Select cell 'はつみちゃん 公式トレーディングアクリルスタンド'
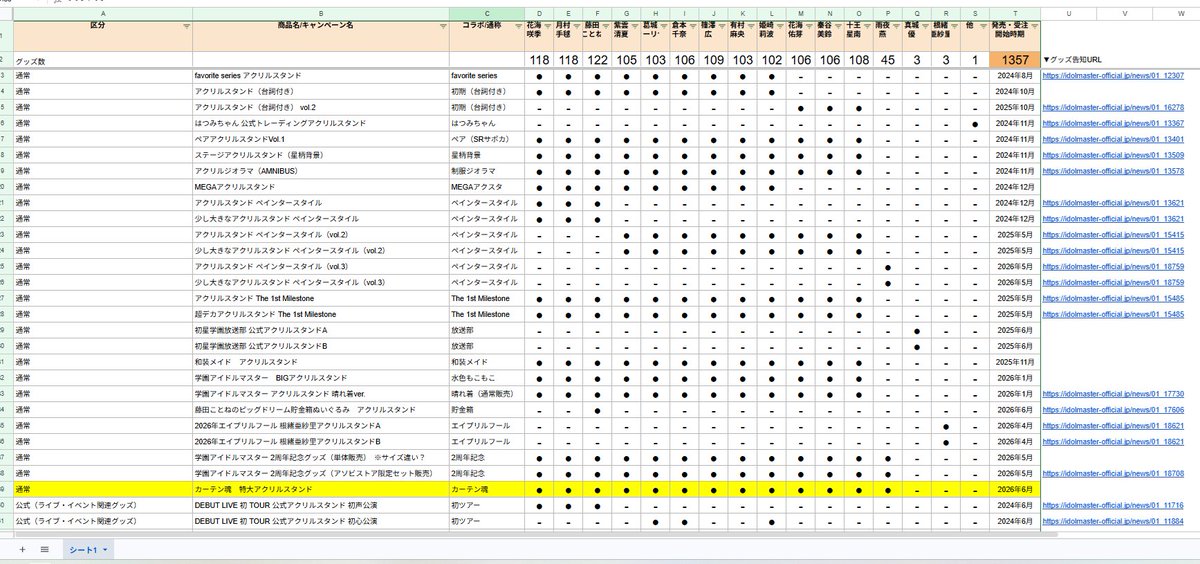Screen dimensions: 1200x564 click(x=321, y=123)
